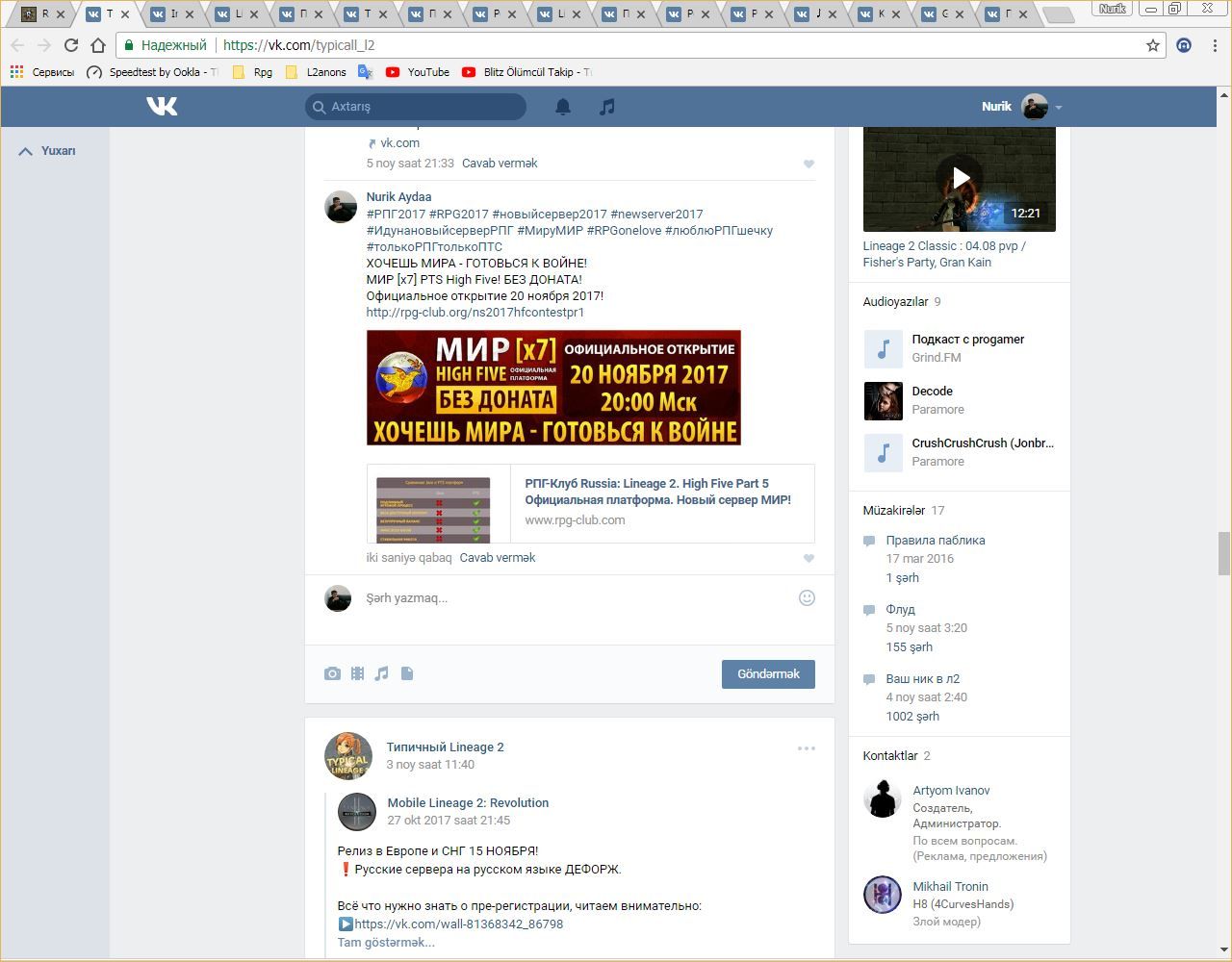
Task: Open the Rpg bookmarks folder
Action: tap(252, 72)
